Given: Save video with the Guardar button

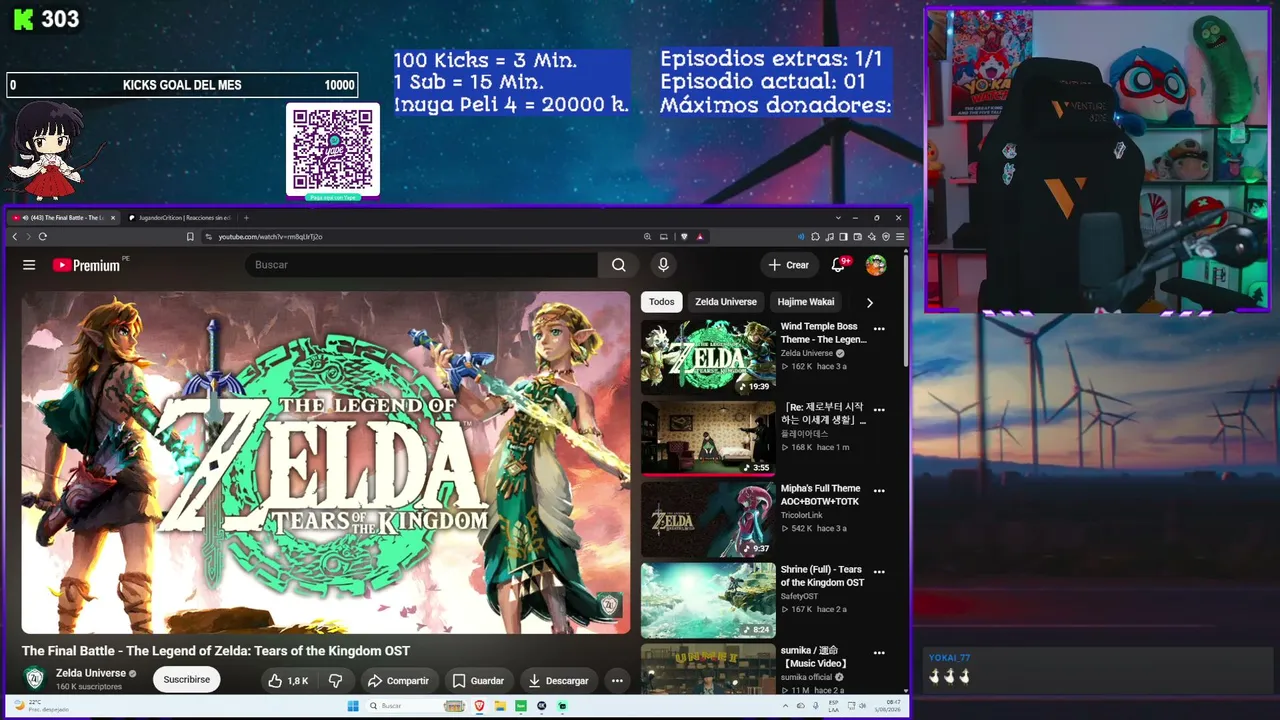Looking at the screenshot, I should (478, 681).
